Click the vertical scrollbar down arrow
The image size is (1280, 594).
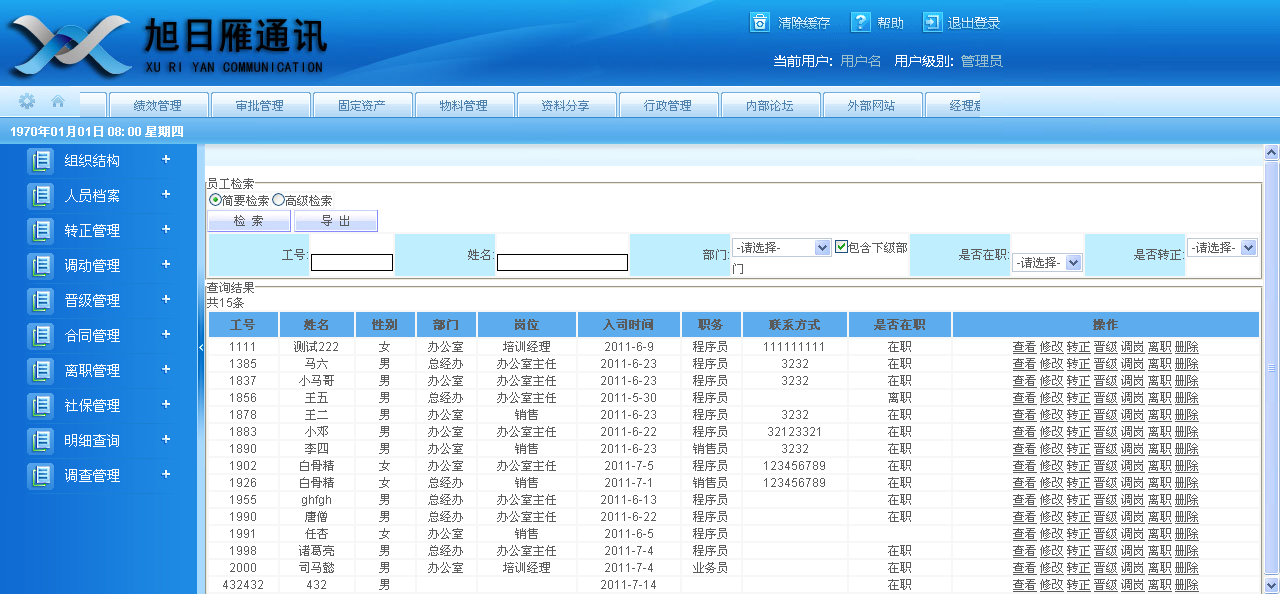(x=1271, y=585)
